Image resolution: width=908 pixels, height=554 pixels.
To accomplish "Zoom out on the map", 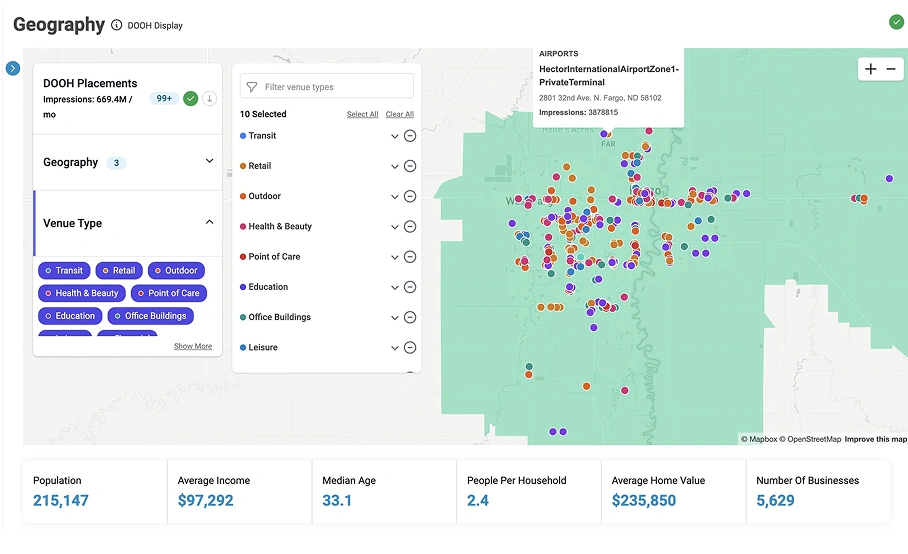I will [890, 69].
